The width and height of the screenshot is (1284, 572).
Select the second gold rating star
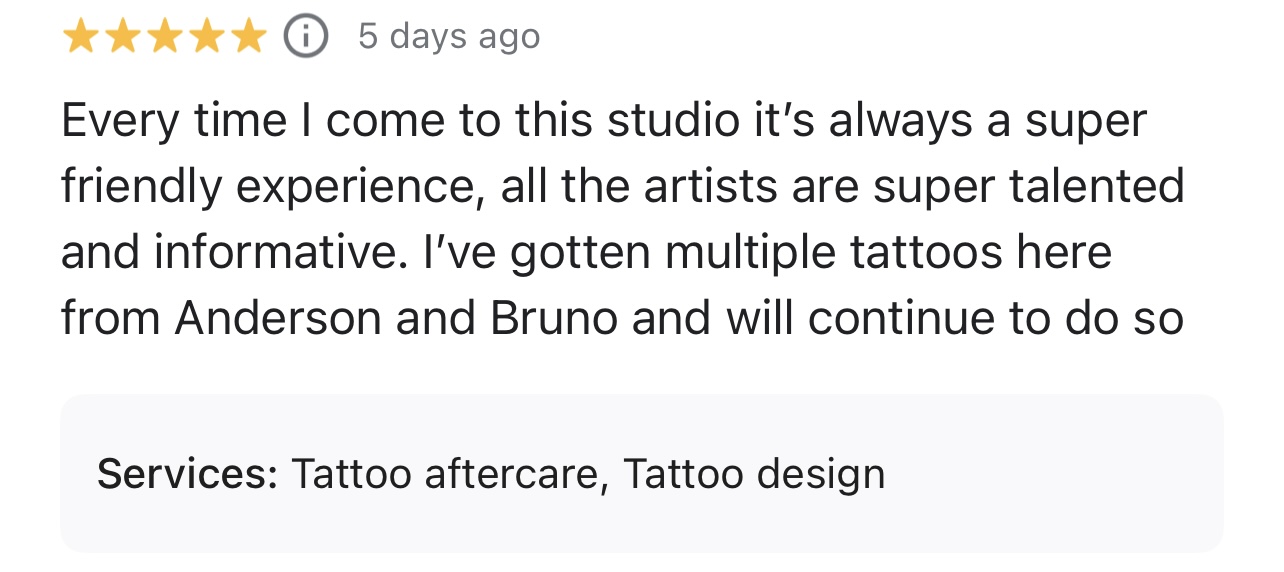click(x=122, y=37)
